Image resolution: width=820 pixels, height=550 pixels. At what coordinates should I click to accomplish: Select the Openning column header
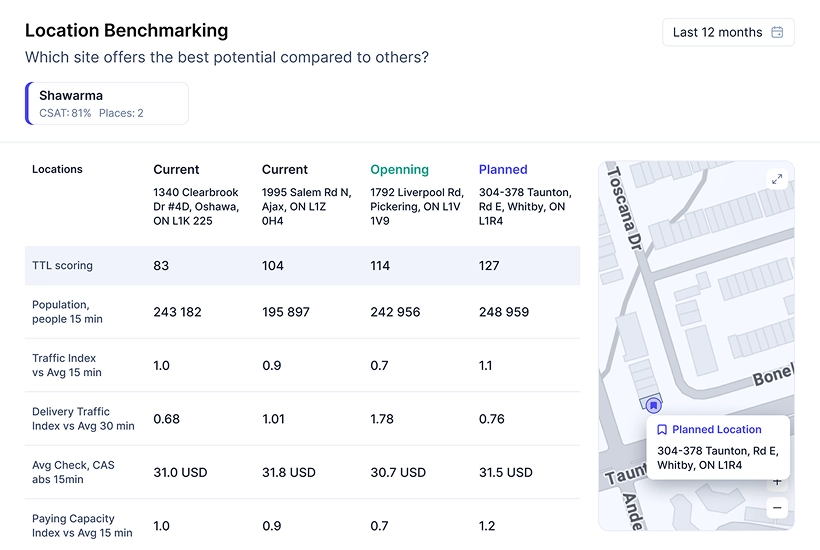click(399, 170)
